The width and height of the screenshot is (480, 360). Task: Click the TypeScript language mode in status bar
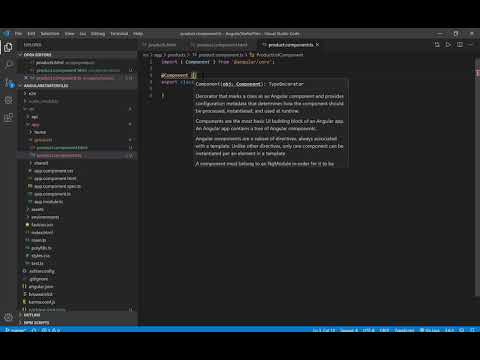click(404, 330)
